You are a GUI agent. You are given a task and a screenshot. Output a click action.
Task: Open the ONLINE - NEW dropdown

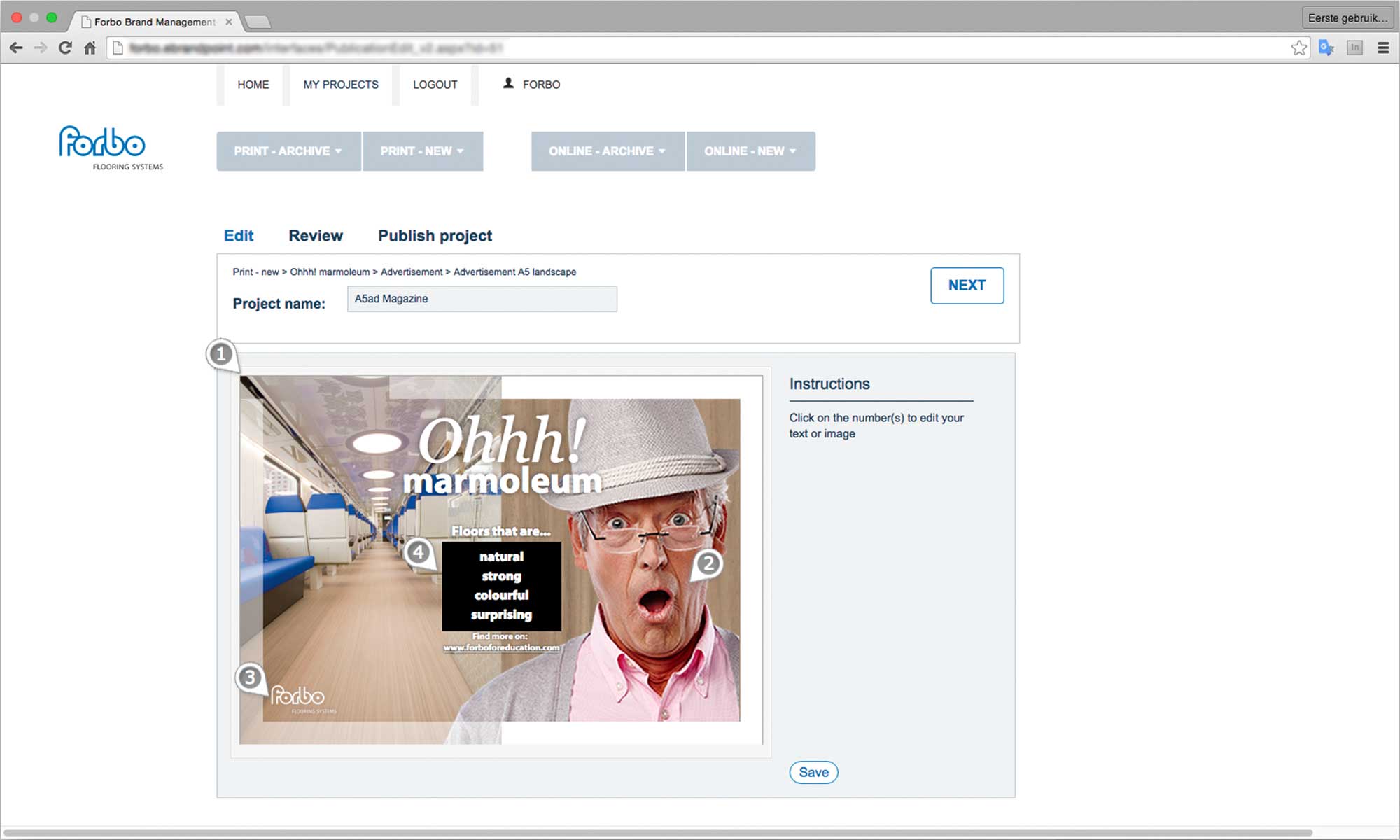(x=750, y=150)
